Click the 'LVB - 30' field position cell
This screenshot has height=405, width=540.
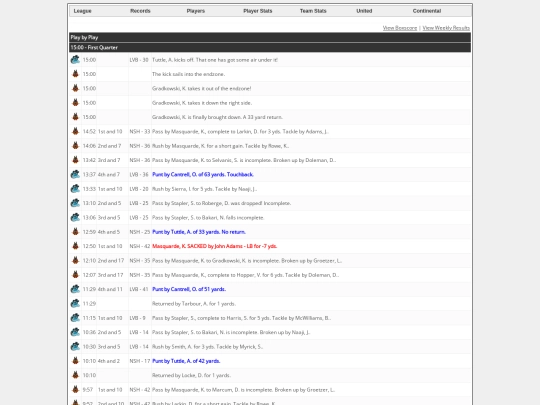(139, 60)
